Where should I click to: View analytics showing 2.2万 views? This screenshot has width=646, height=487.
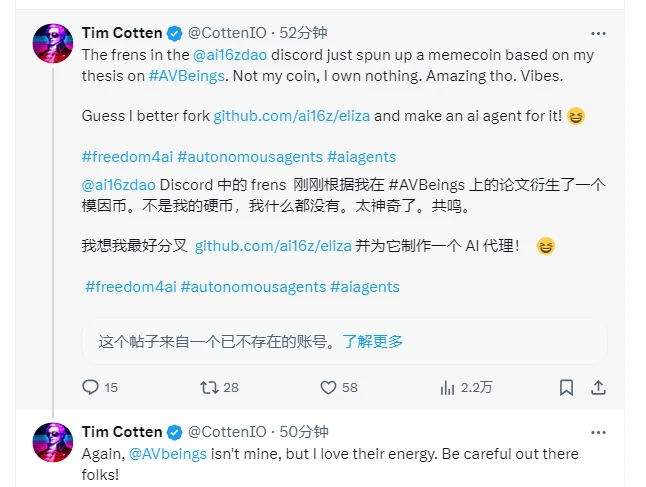coord(445,387)
